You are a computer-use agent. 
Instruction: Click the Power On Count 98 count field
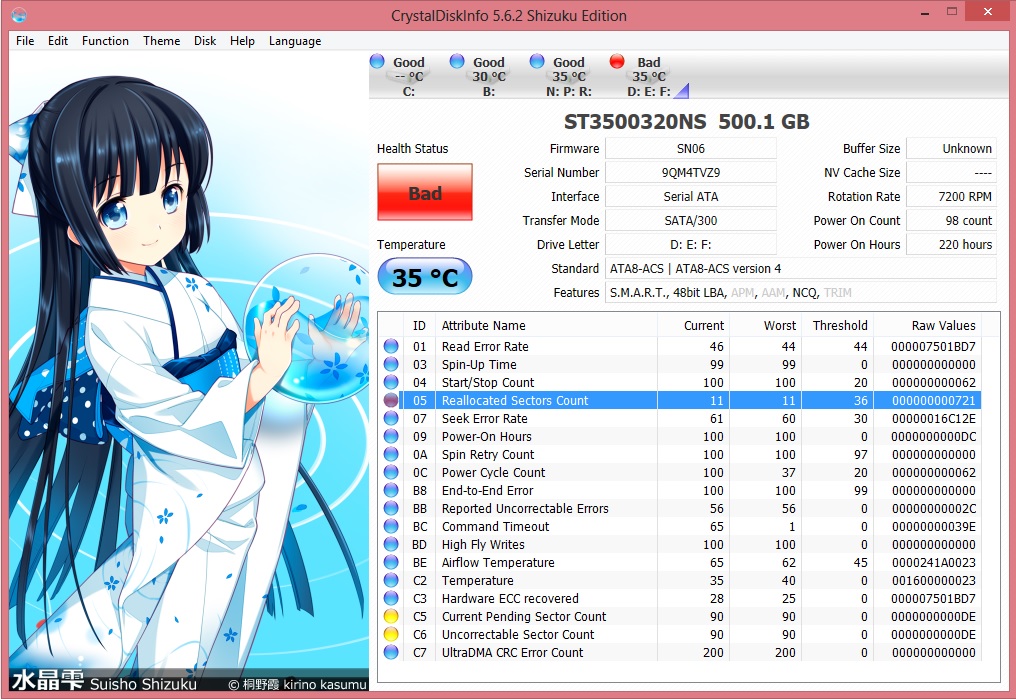[951, 220]
